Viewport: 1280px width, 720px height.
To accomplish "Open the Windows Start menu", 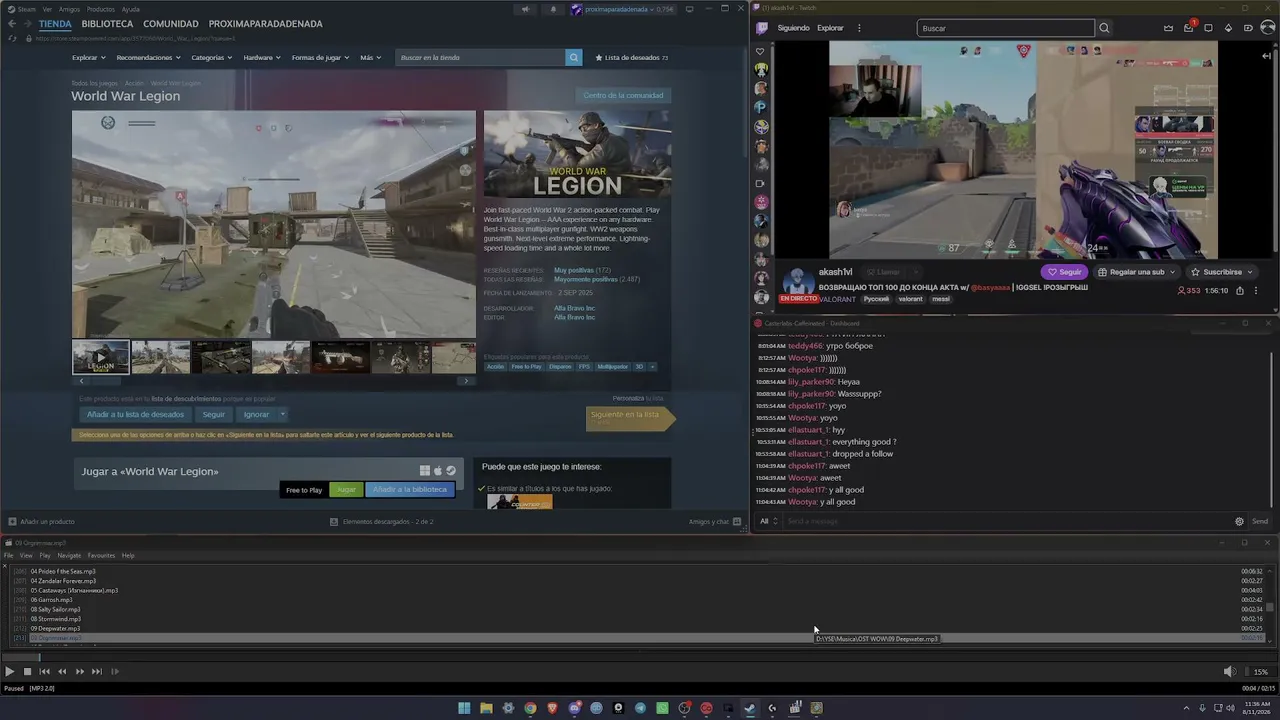I will tap(464, 708).
